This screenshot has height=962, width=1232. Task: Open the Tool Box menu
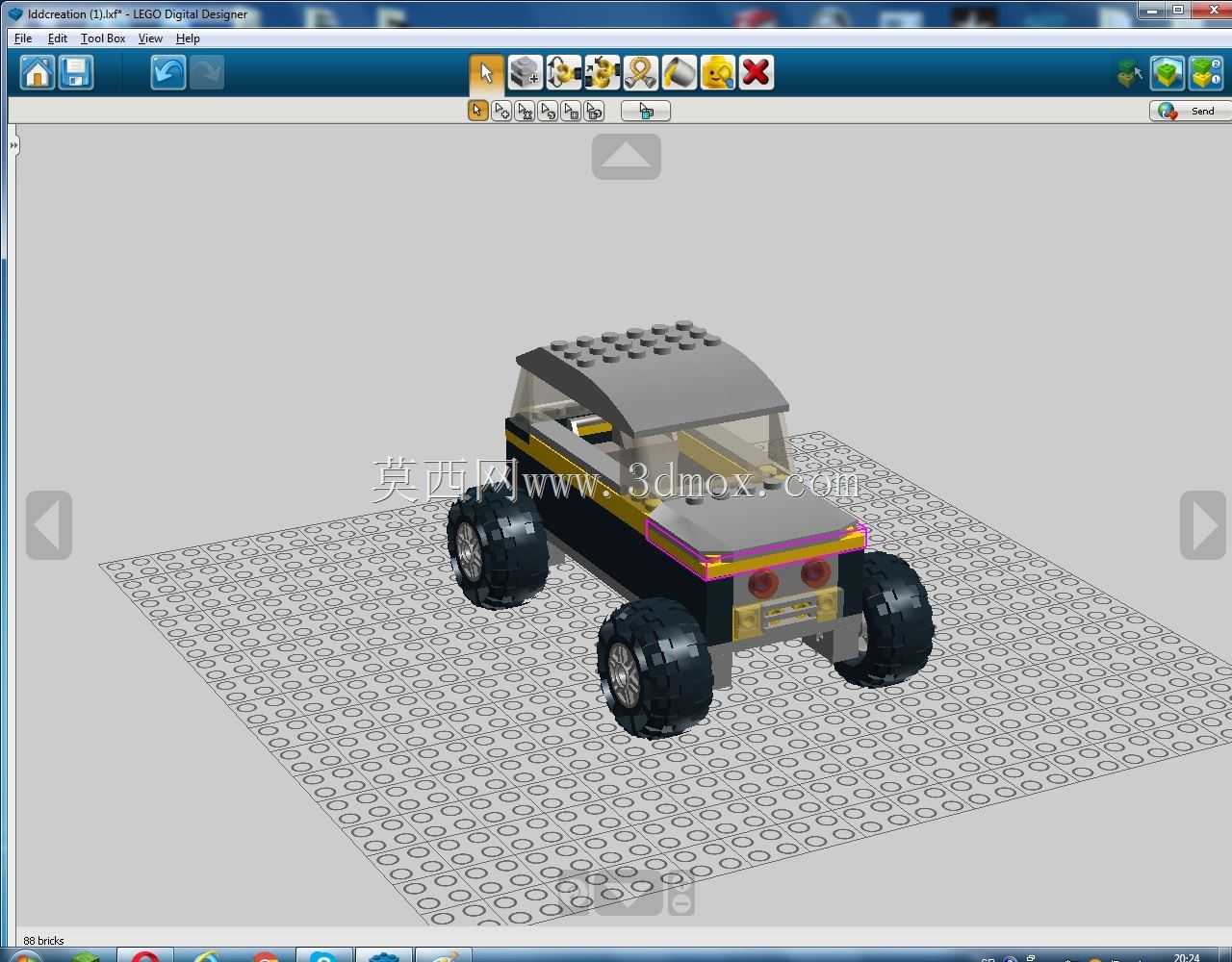coord(103,38)
